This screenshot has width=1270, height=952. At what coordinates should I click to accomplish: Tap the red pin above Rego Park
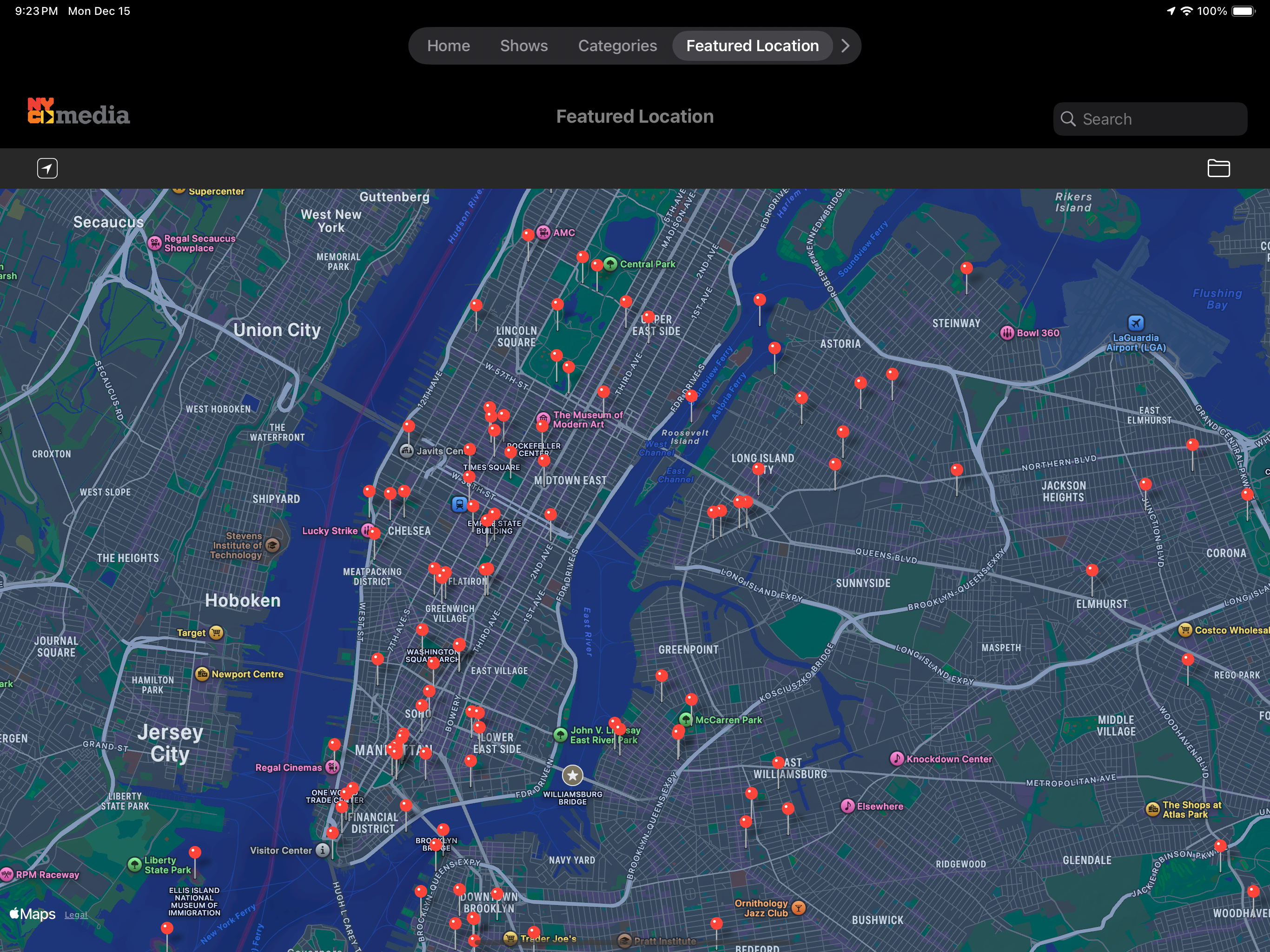point(1188,660)
